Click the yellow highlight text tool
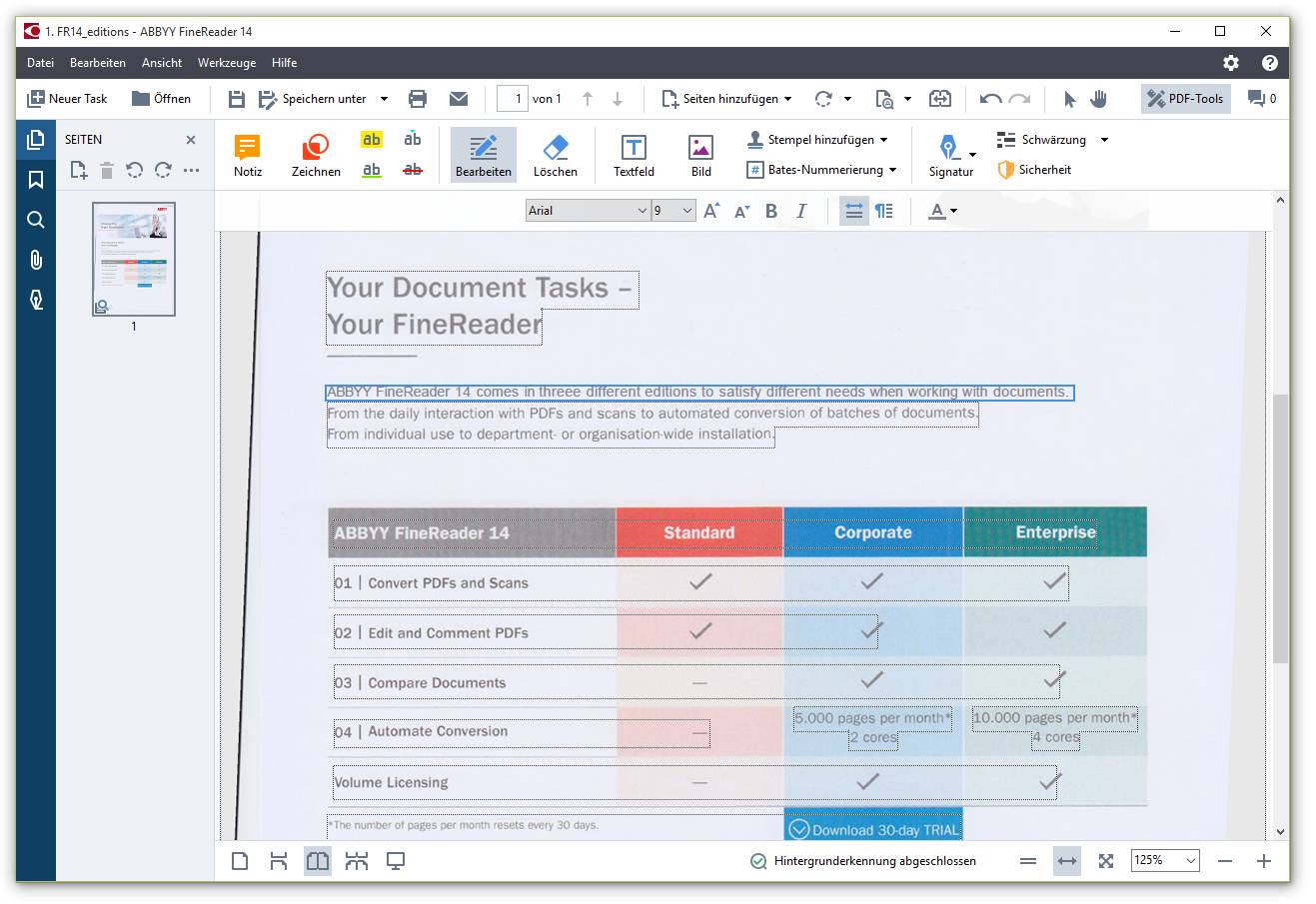Image resolution: width=1316 pixels, height=904 pixels. 372,140
